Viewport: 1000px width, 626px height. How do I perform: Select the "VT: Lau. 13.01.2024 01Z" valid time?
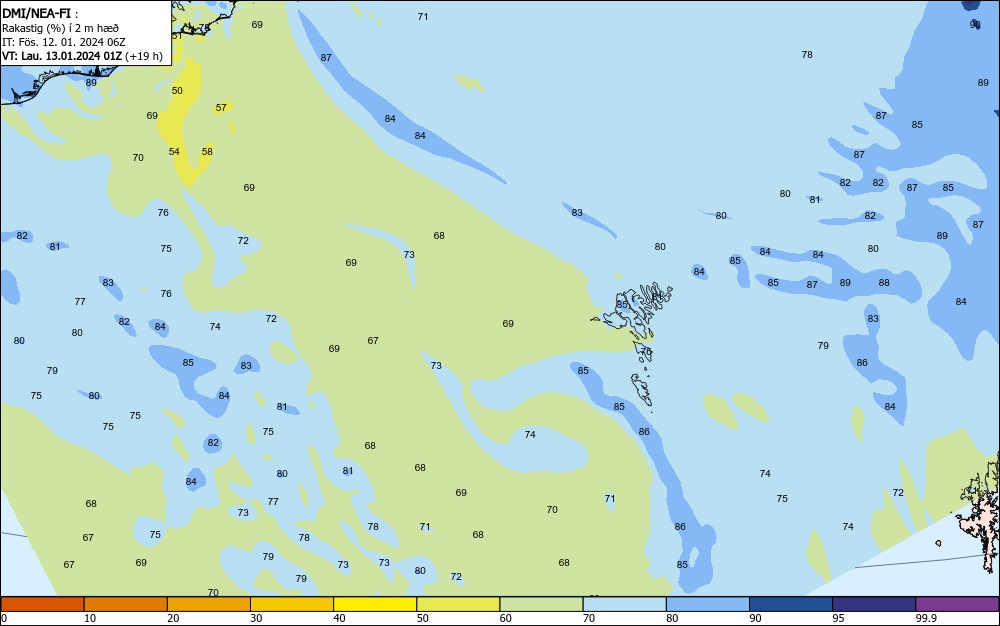(61, 56)
